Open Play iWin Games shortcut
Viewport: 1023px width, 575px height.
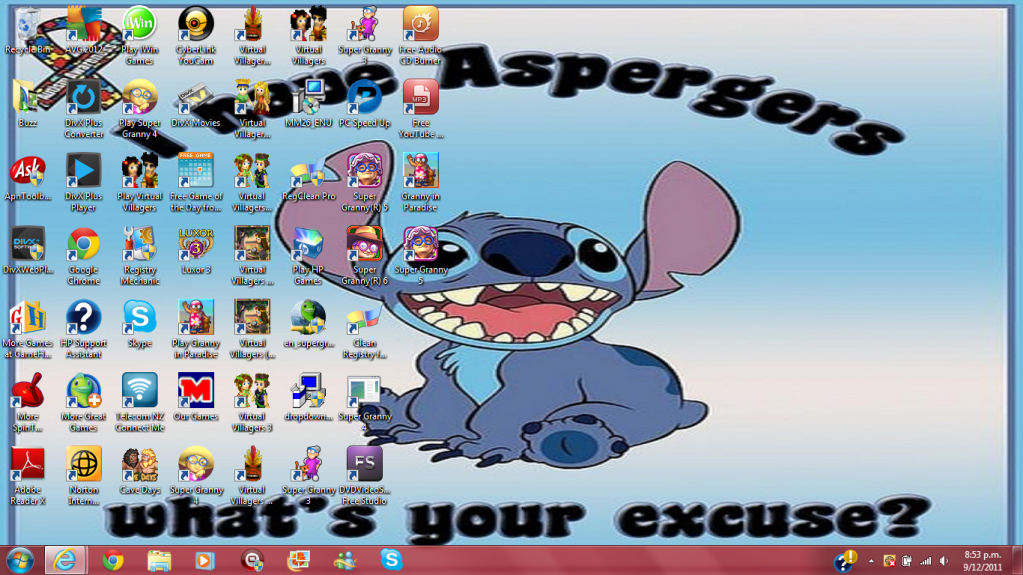coord(140,36)
